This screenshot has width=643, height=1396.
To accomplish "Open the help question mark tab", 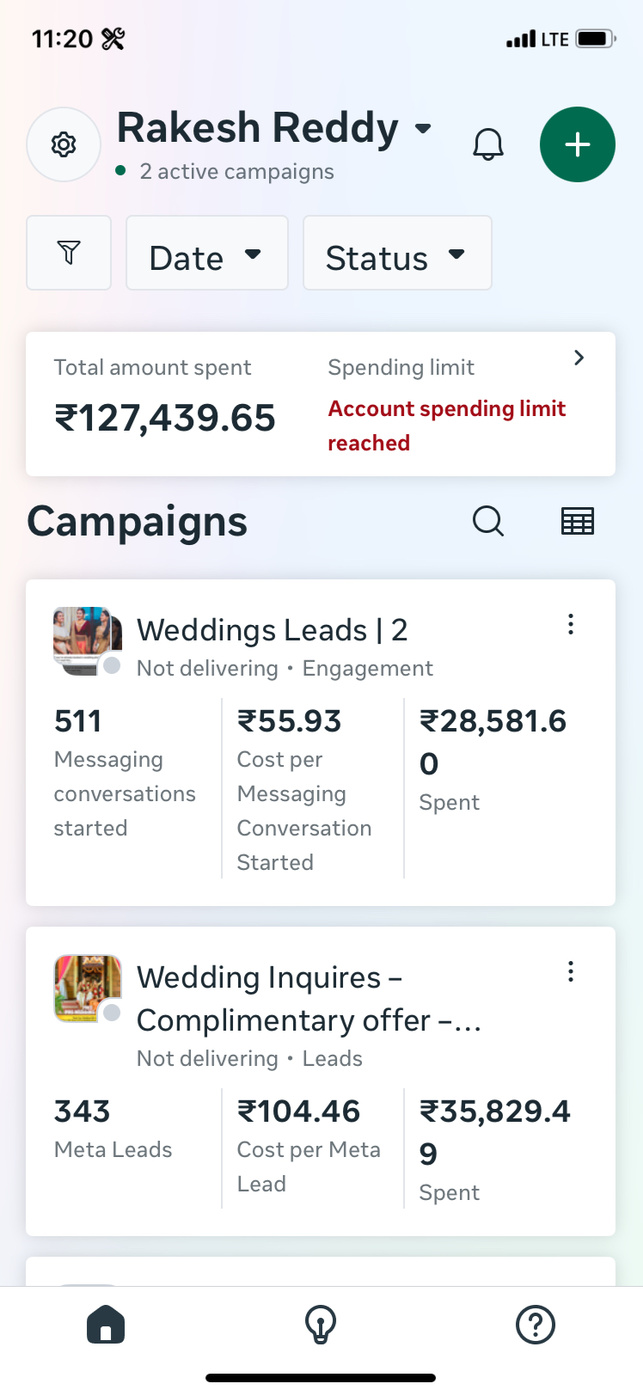I will point(535,1325).
